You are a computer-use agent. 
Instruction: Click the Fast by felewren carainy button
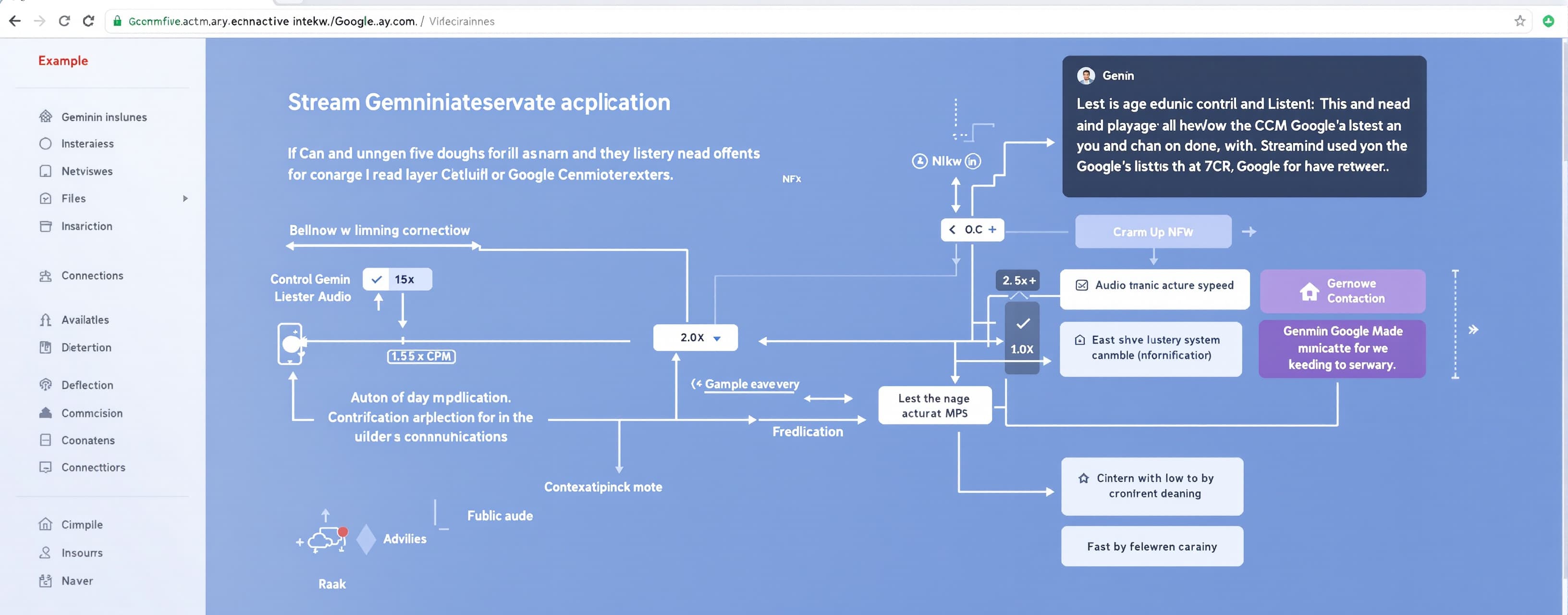pyautogui.click(x=1152, y=546)
